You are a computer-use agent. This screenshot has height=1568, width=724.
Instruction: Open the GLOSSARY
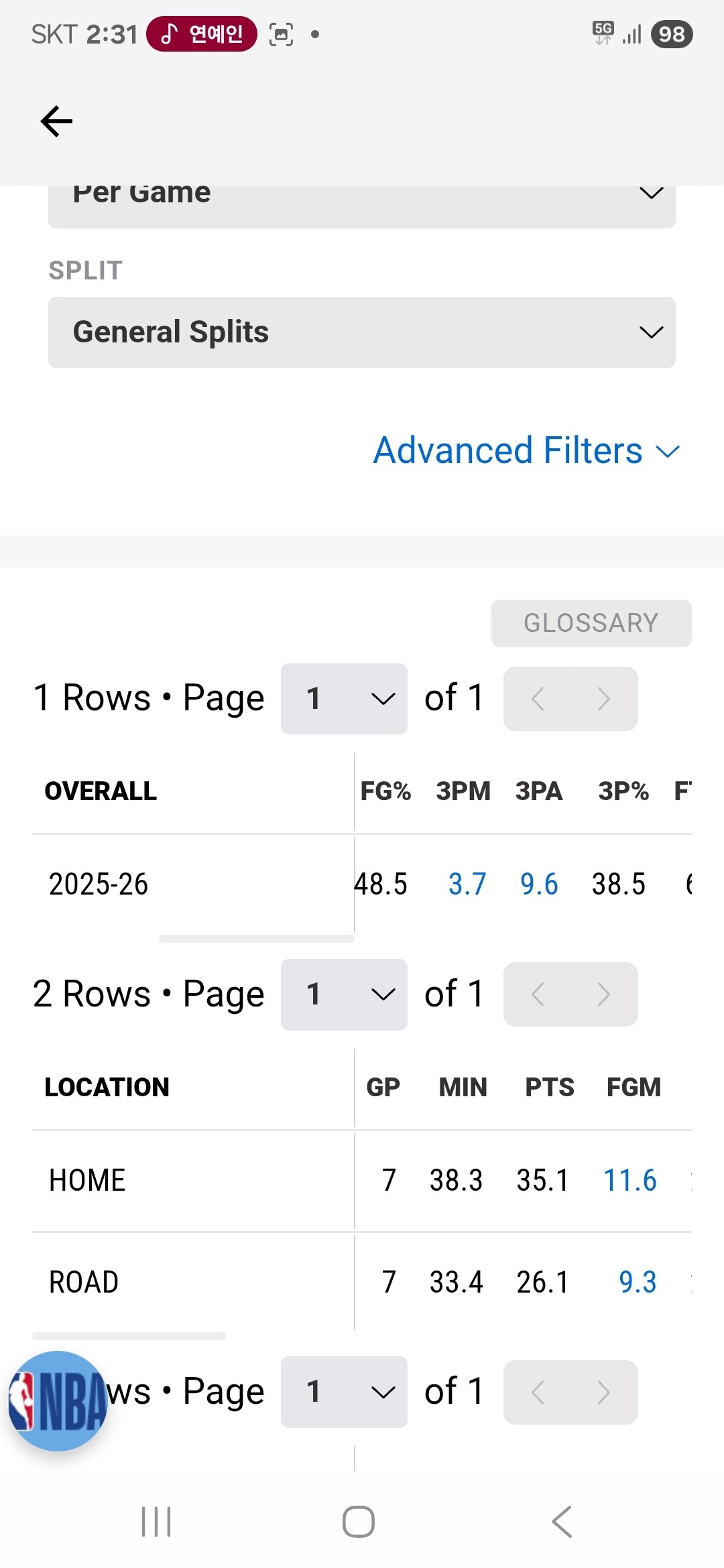point(591,623)
